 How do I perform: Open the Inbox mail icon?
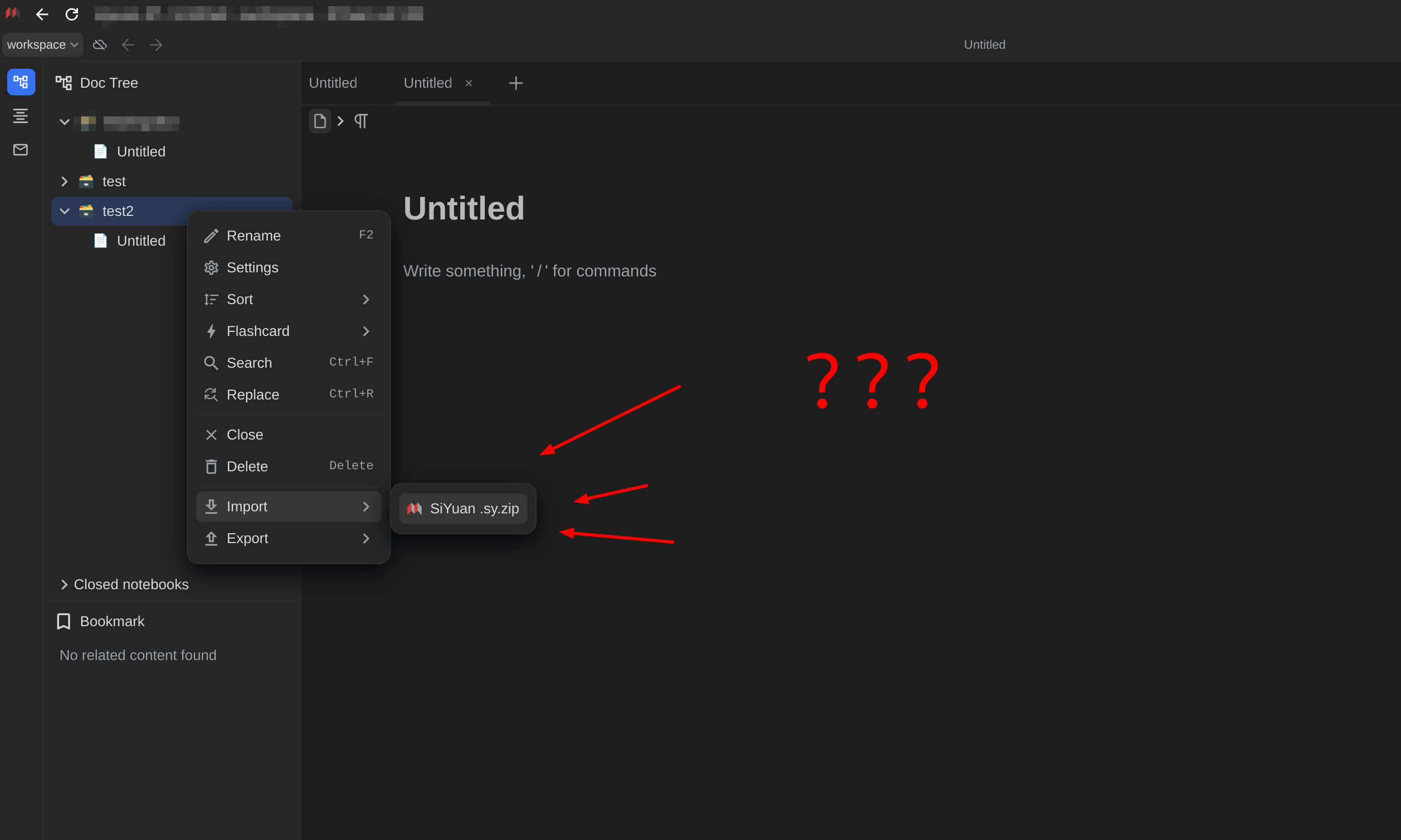tap(21, 149)
